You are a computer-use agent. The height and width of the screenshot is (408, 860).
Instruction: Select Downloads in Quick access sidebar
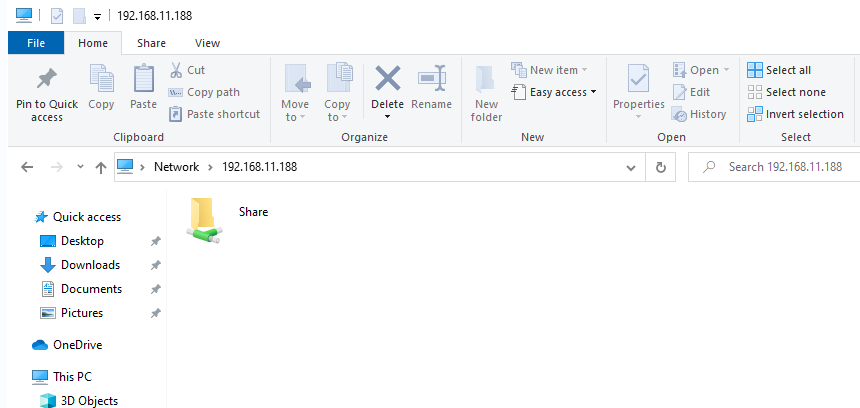pos(90,265)
